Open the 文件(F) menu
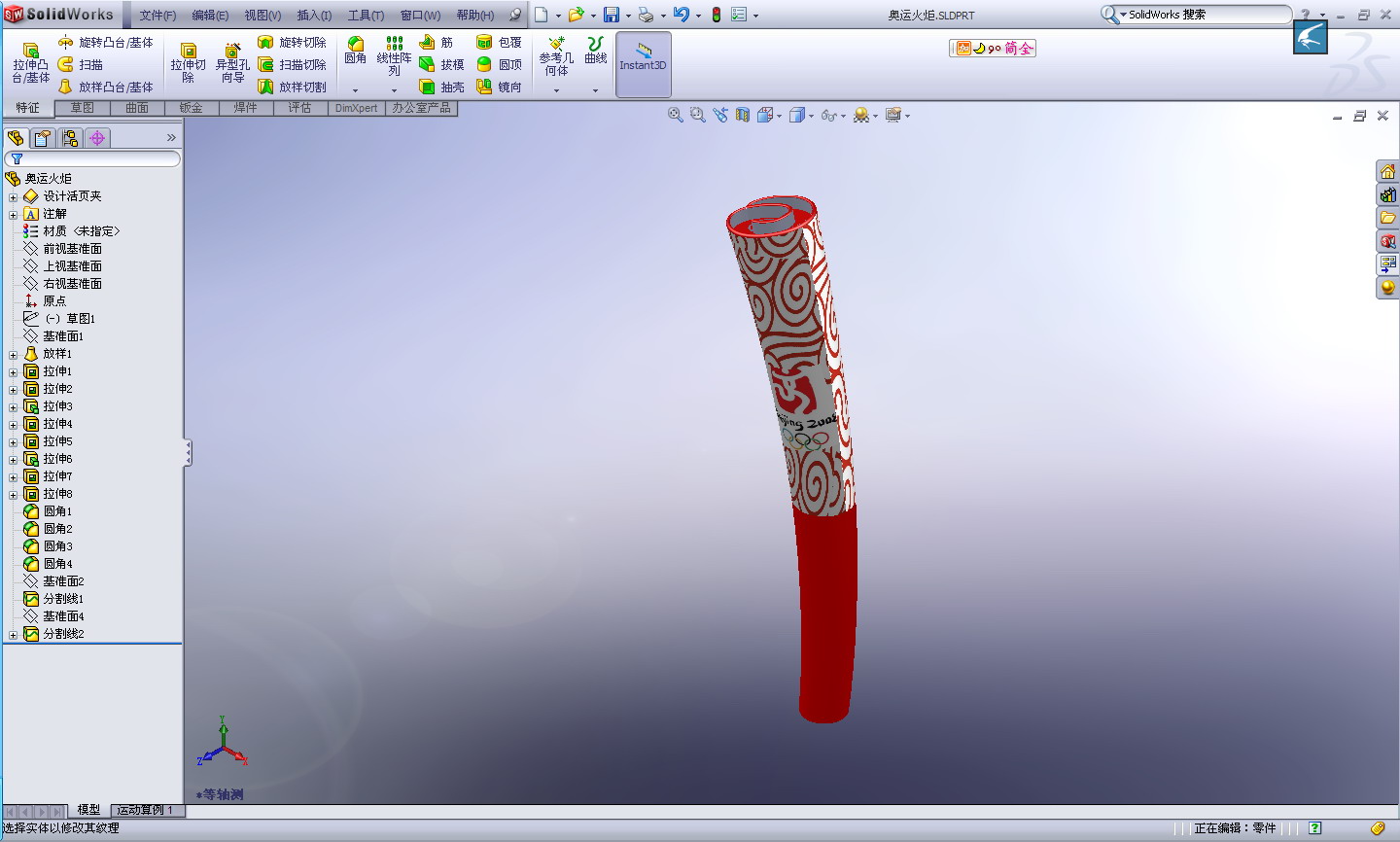The height and width of the screenshot is (842, 1400). (157, 16)
